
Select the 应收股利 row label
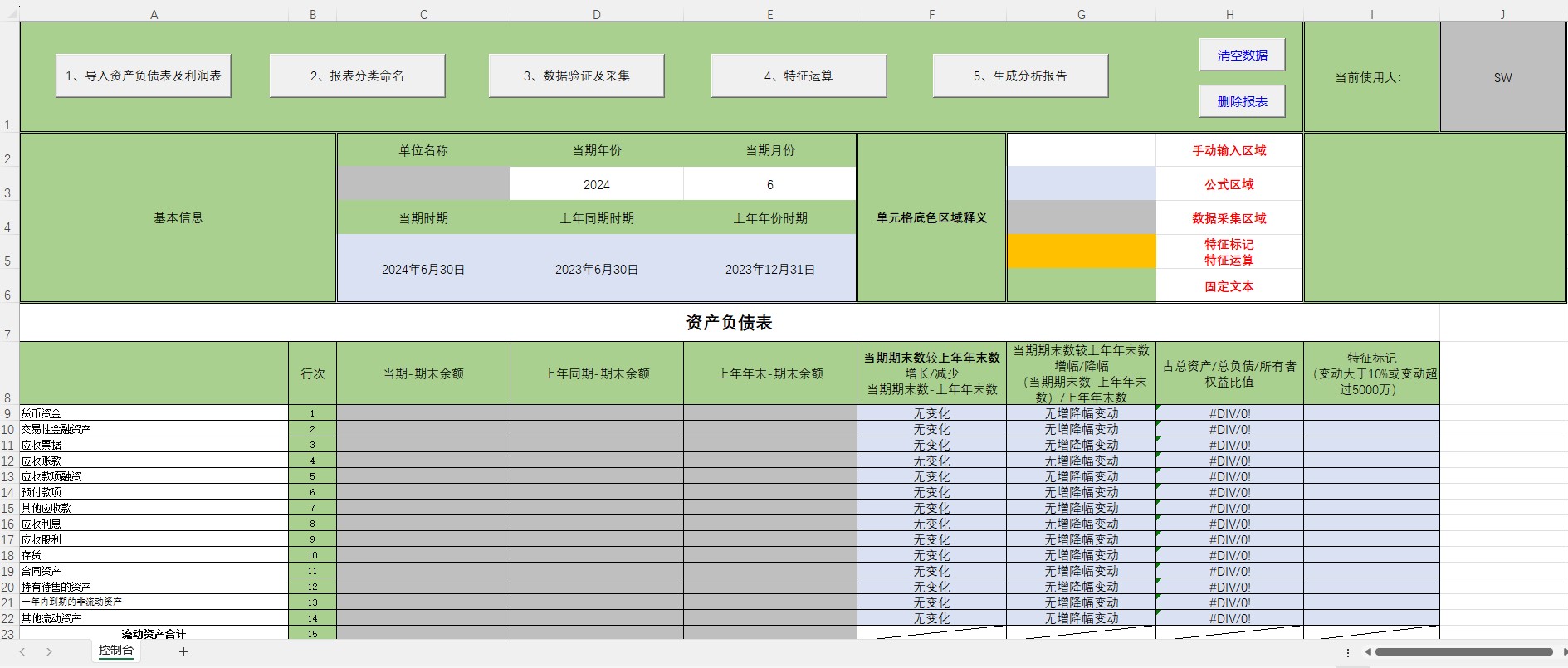pos(154,539)
